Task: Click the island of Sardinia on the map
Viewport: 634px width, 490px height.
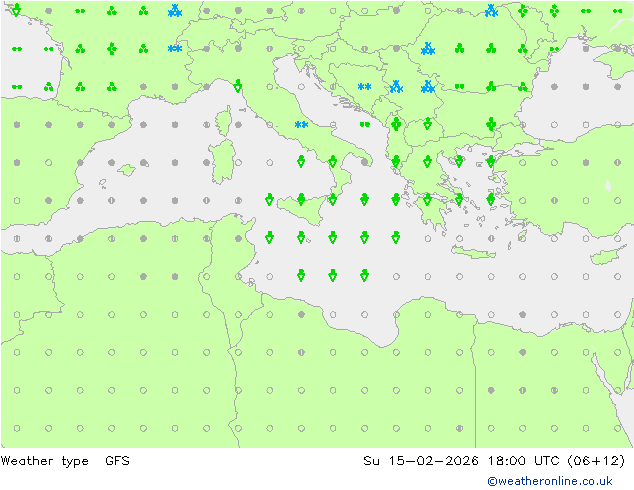Action: tap(222, 162)
